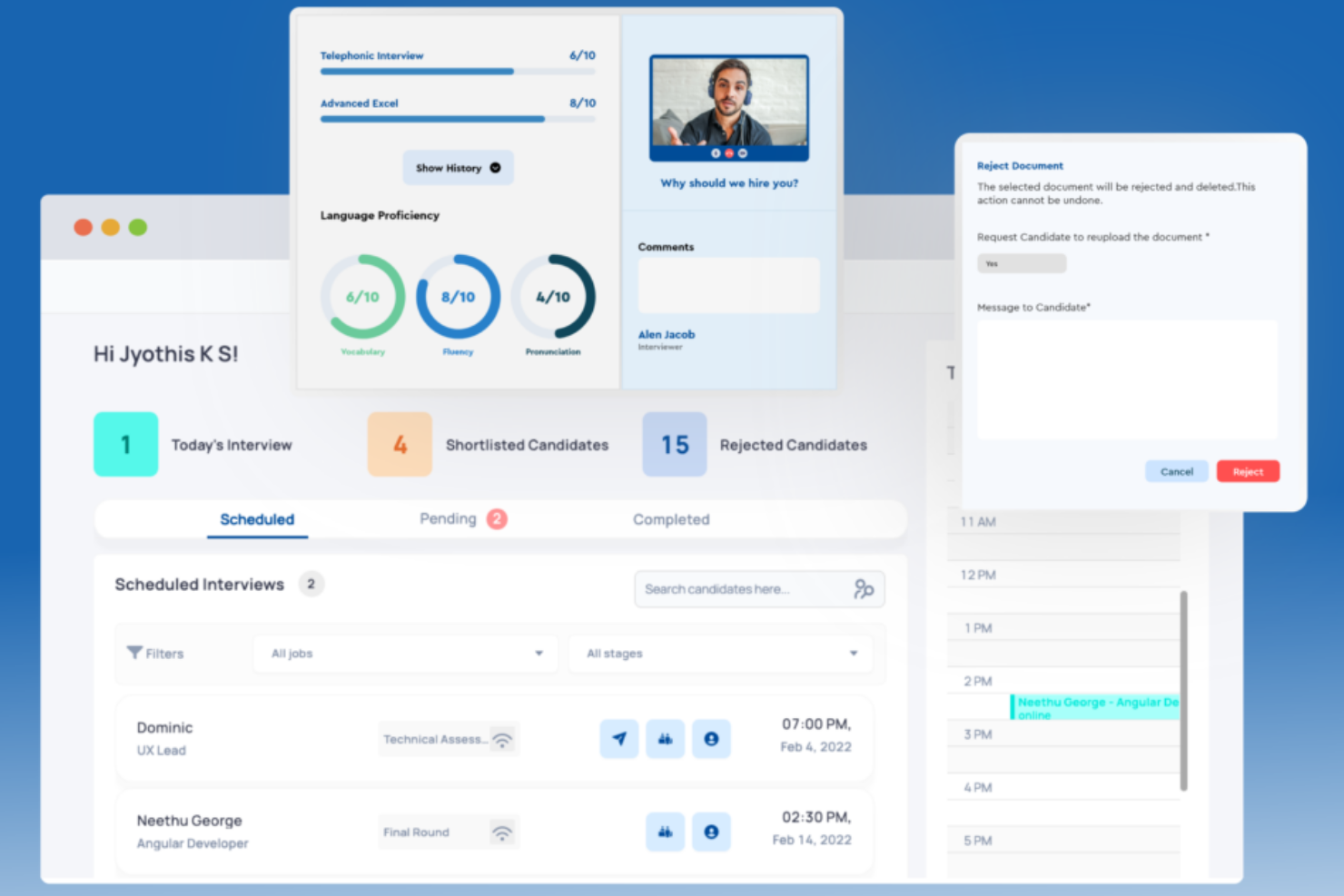The image size is (1344, 896).
Task: Click the send icon in Dominic's row
Action: pos(619,739)
